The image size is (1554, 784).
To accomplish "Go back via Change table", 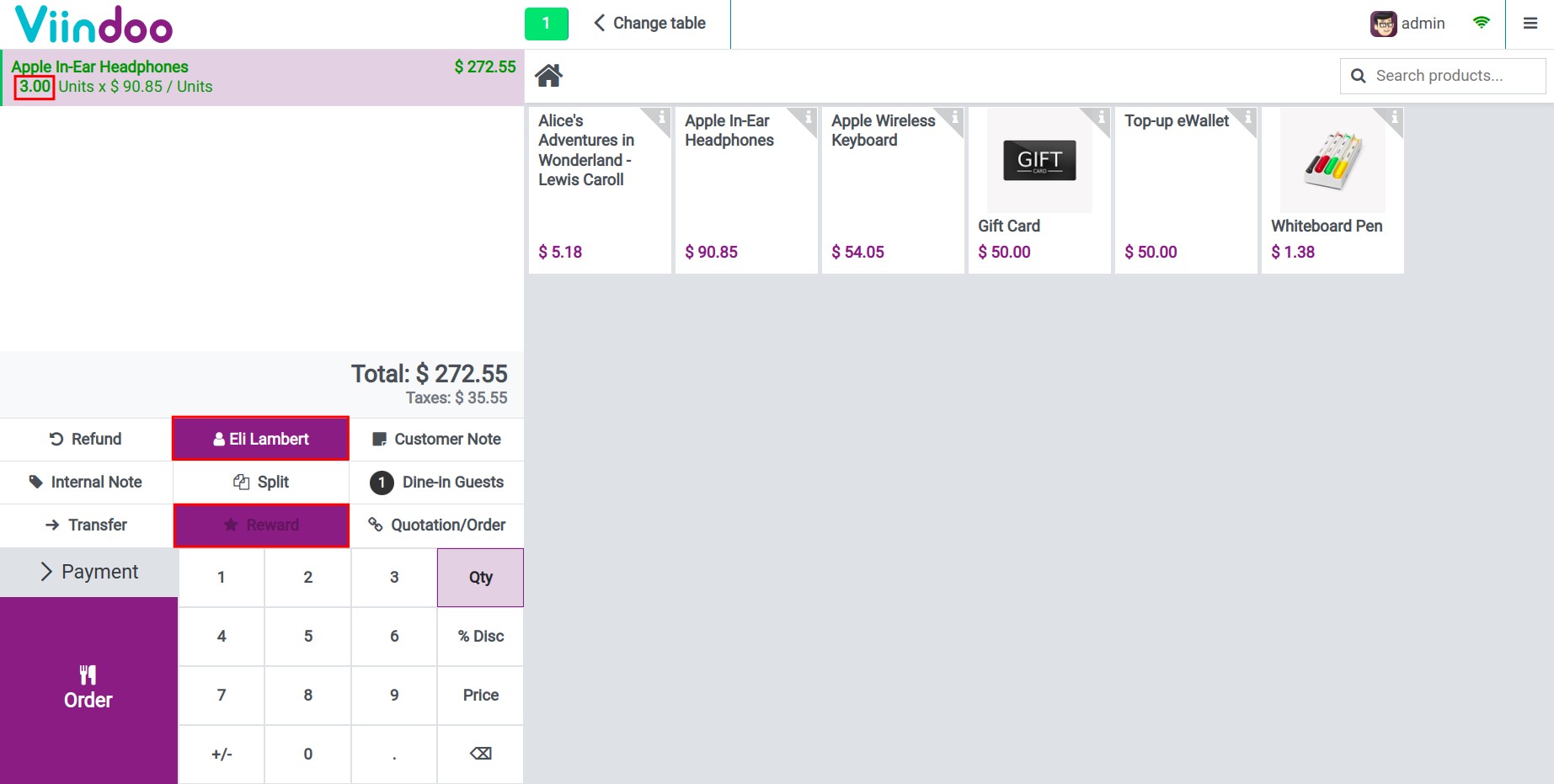I will pos(649,24).
